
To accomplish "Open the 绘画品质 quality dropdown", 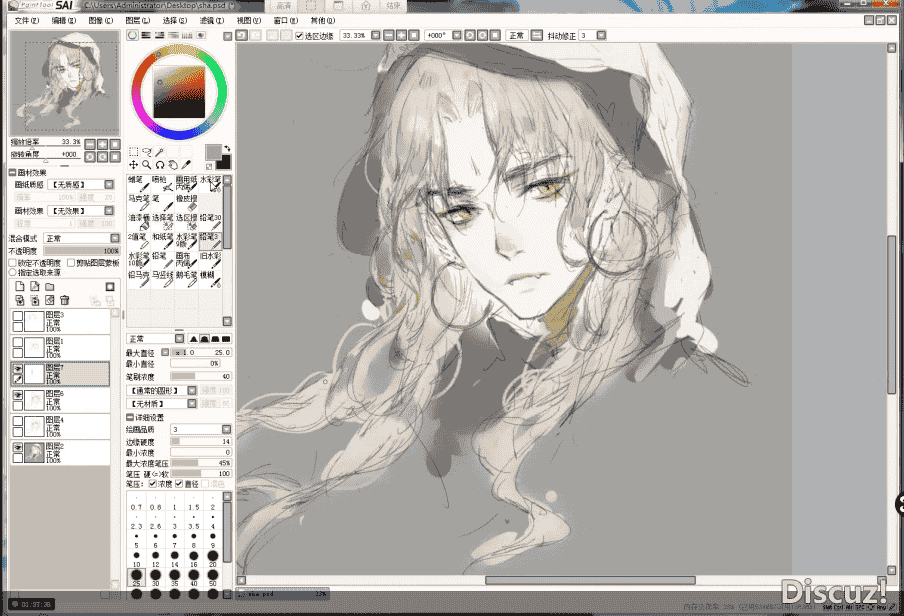I will (227, 429).
